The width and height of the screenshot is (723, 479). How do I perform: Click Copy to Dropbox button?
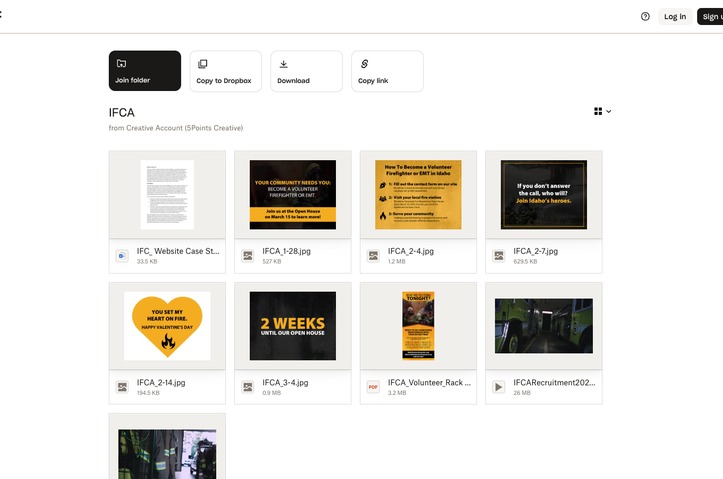click(225, 71)
